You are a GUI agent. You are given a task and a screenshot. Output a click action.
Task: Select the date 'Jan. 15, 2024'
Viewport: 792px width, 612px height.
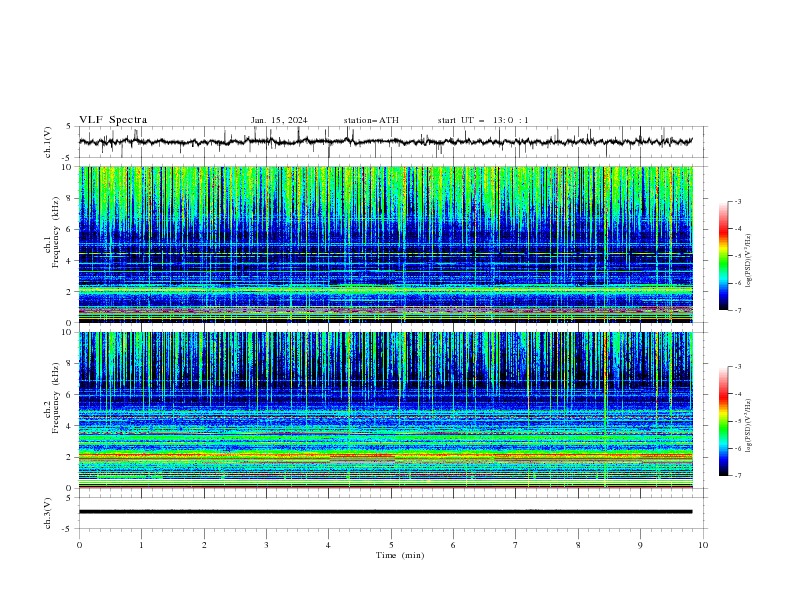tap(279, 120)
